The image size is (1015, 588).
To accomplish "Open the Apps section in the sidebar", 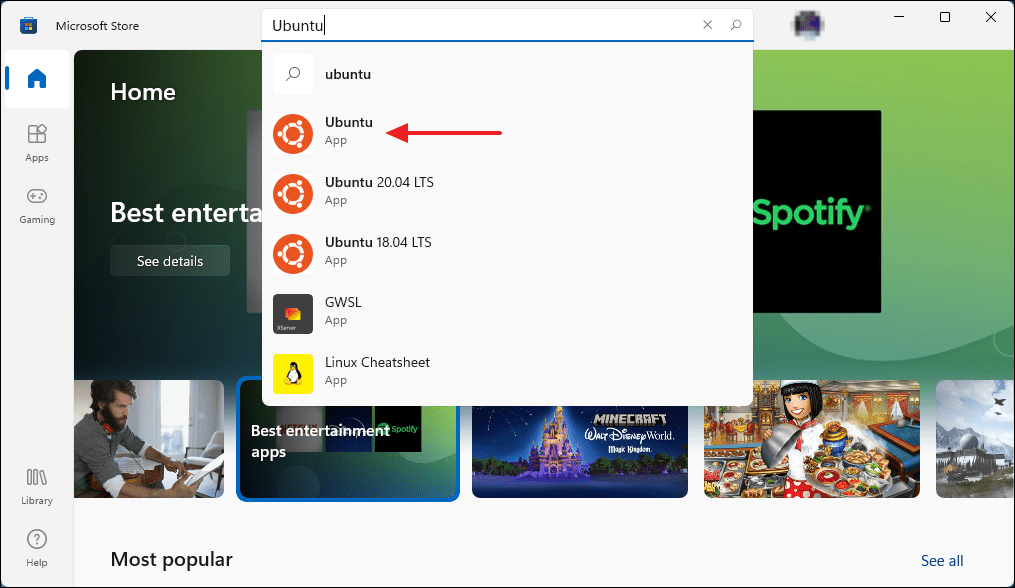I will [x=36, y=143].
